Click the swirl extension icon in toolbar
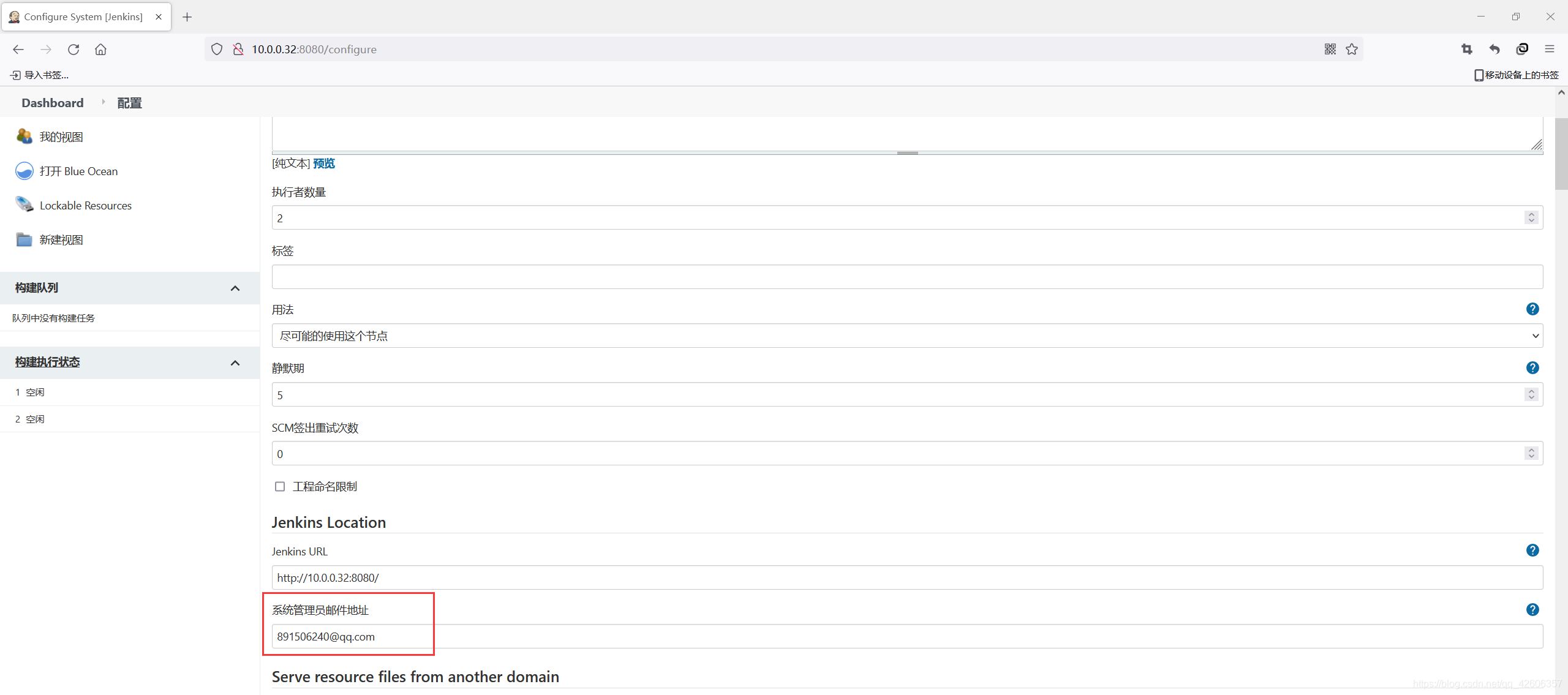The height and width of the screenshot is (695, 1568). (1522, 49)
